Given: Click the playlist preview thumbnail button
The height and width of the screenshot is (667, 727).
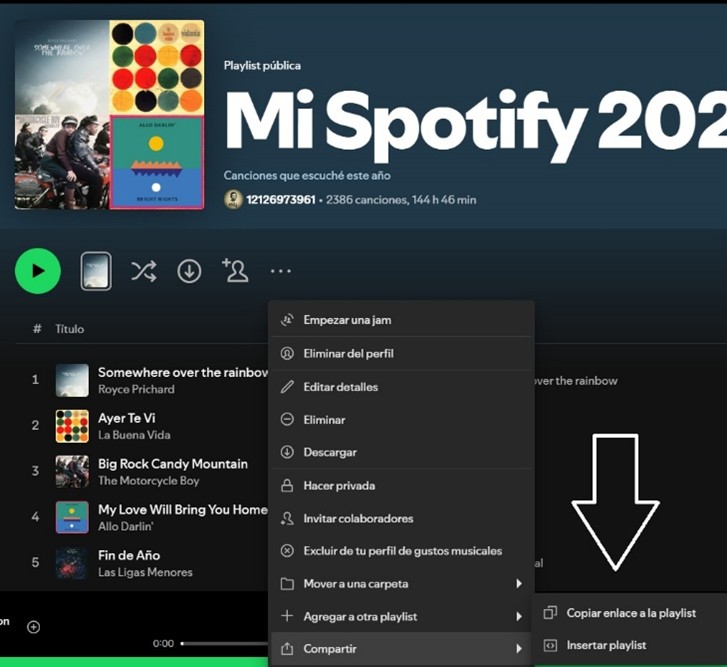Looking at the screenshot, I should pos(96,271).
